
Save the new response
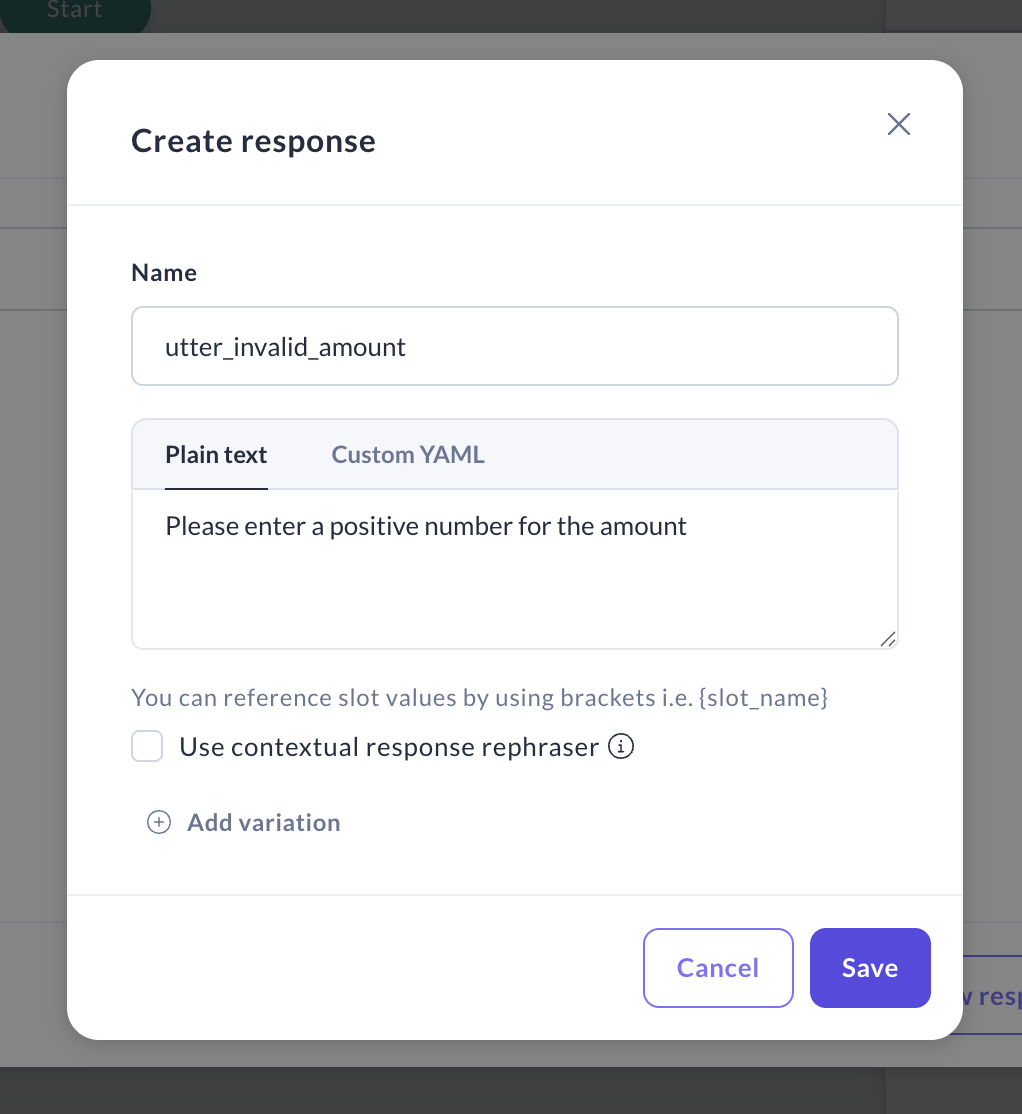(x=869, y=968)
